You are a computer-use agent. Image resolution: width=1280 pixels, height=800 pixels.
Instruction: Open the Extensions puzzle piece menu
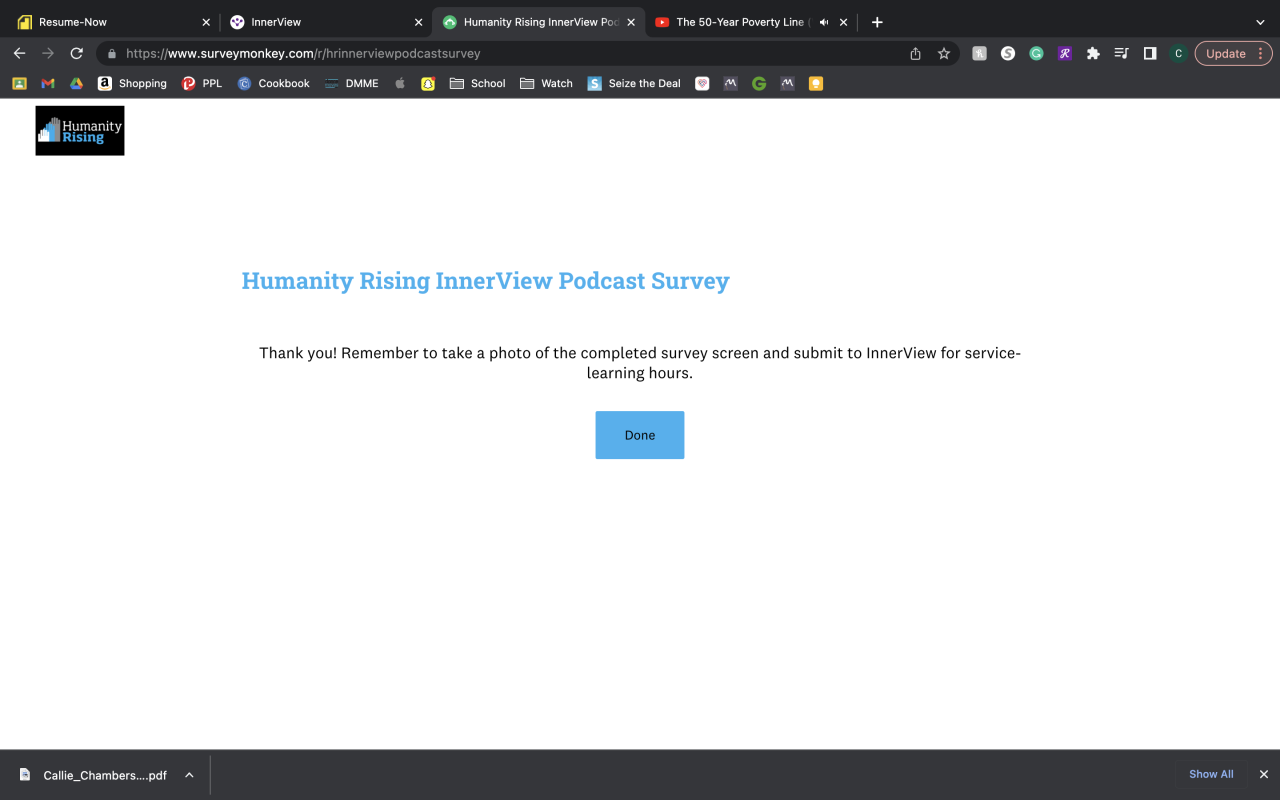point(1093,54)
